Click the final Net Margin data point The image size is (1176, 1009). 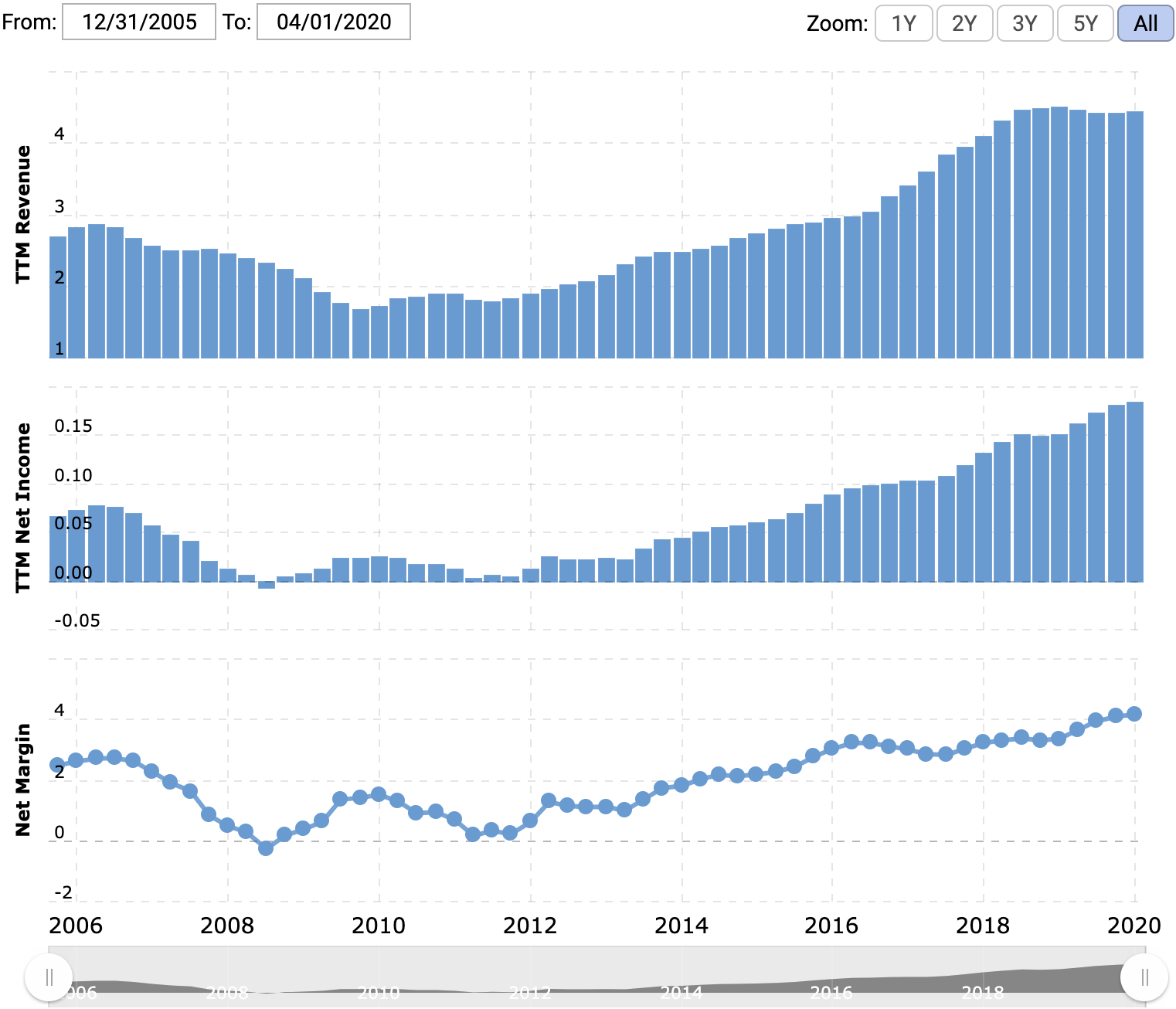pyautogui.click(x=1134, y=714)
